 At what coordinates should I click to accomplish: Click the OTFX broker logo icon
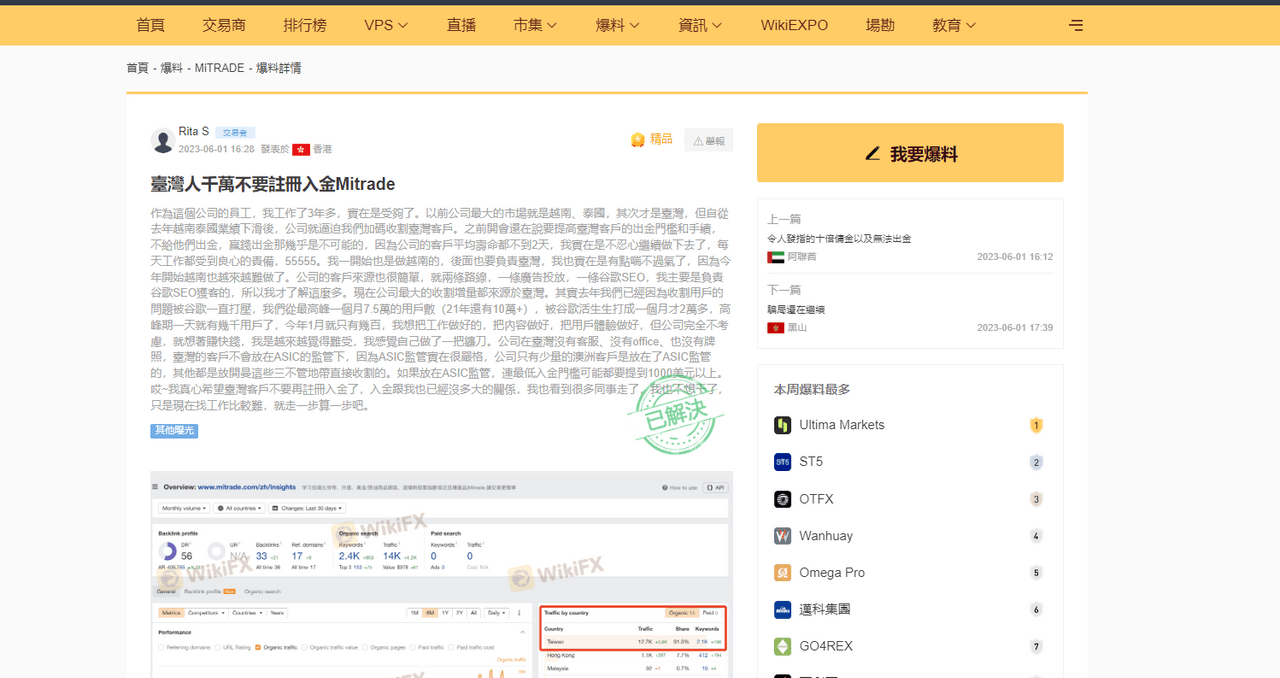[x=783, y=499]
